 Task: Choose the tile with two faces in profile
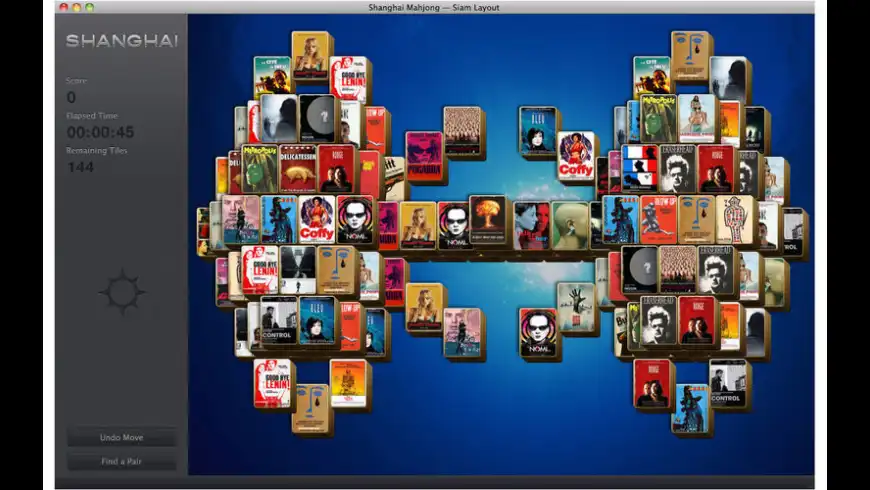532,225
